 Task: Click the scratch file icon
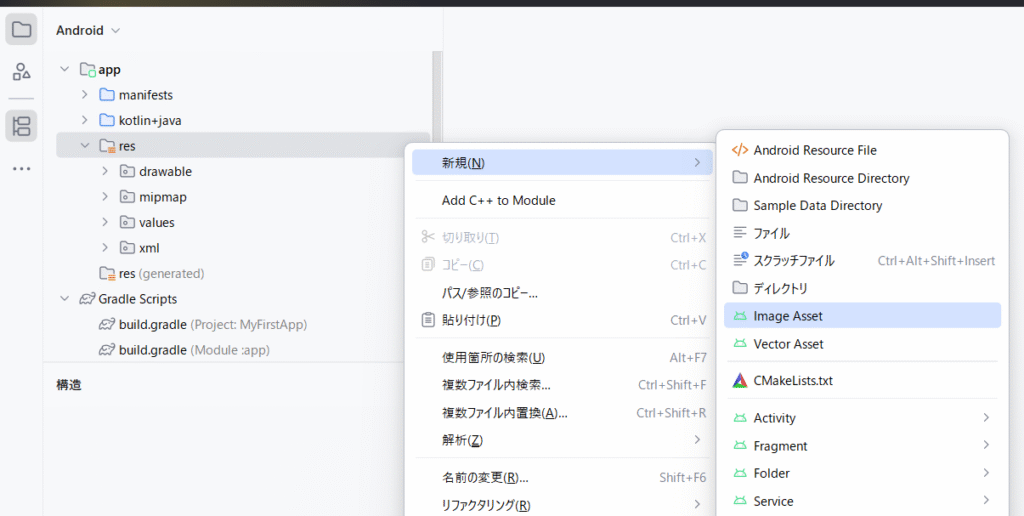click(x=740, y=260)
